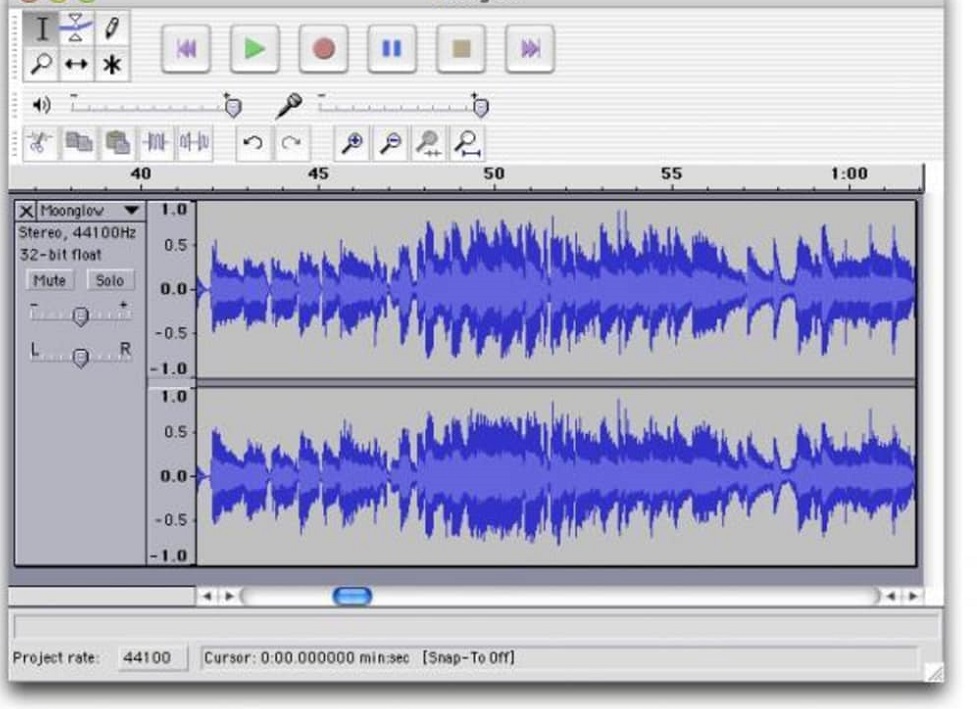Paste clipboard with Paste icon
Viewport: 977px width, 709px height.
click(117, 143)
